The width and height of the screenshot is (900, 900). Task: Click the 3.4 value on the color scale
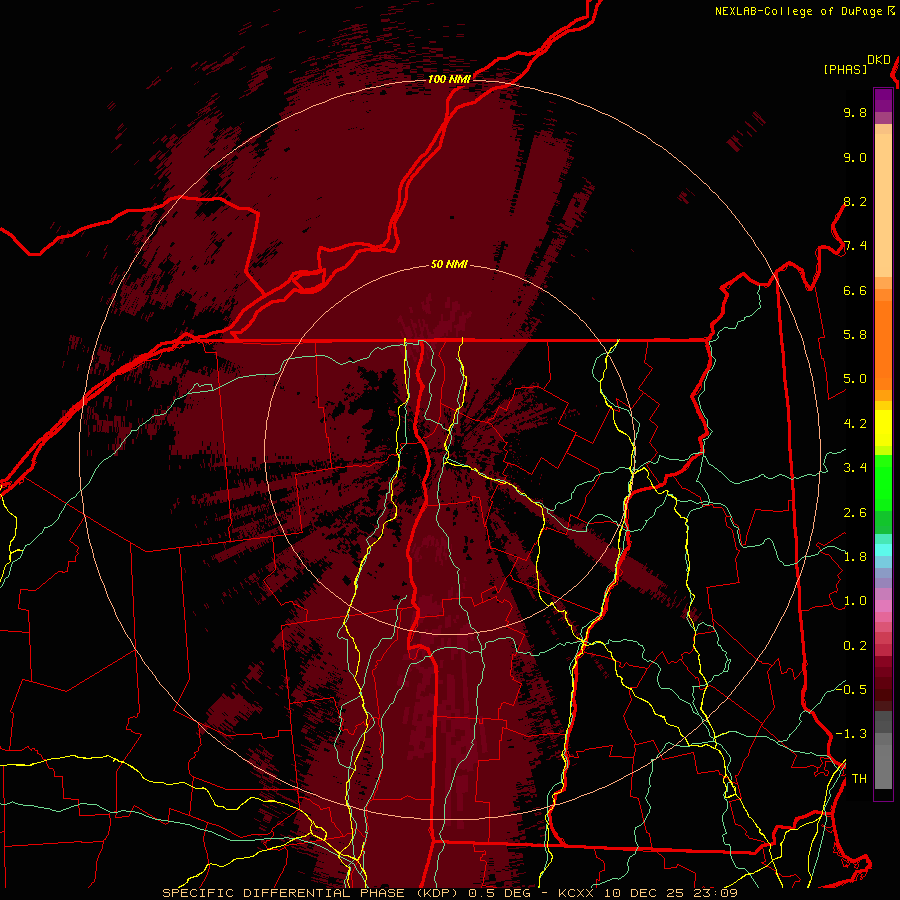pos(855,468)
